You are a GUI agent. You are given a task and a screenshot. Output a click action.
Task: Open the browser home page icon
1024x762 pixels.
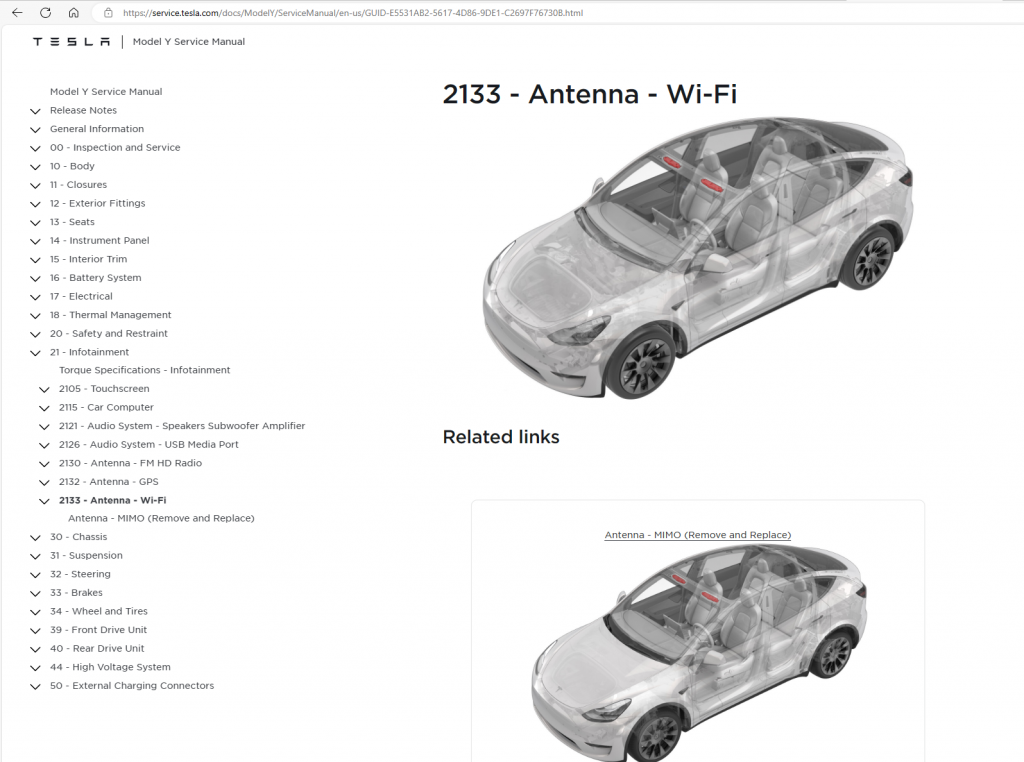pos(74,12)
